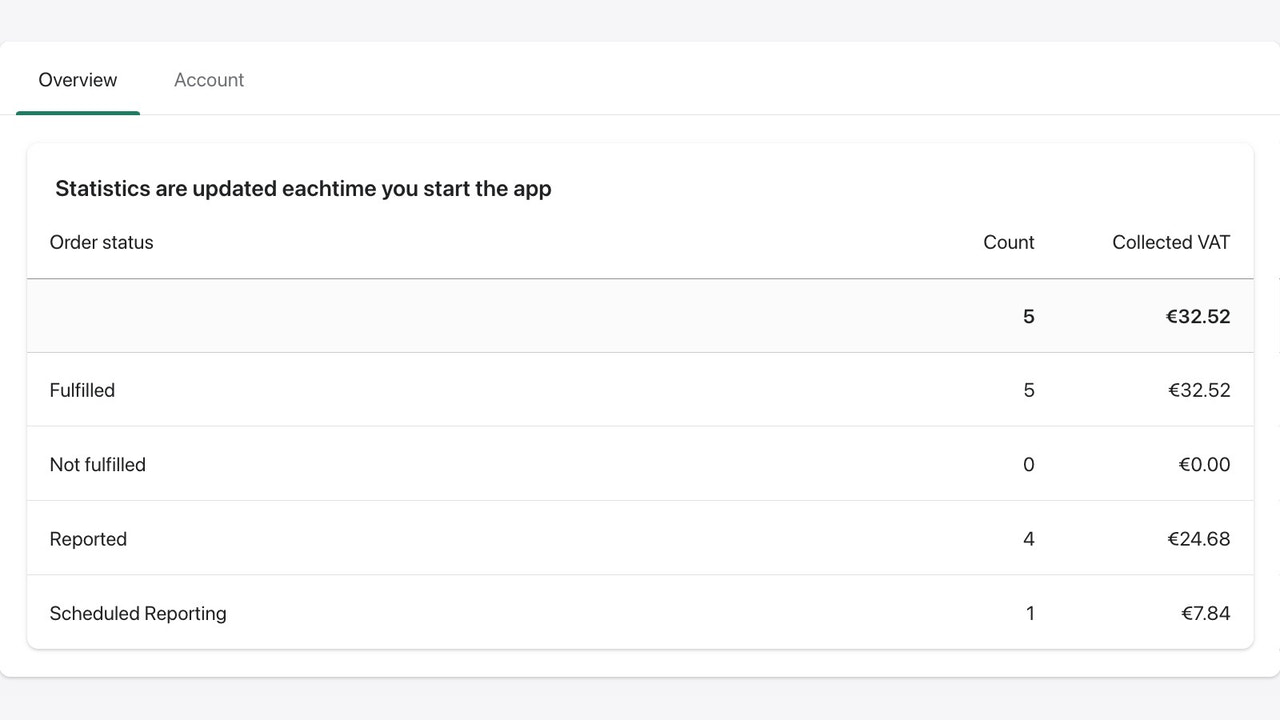1280x720 pixels.
Task: Switch to the Account tab
Action: 209,80
